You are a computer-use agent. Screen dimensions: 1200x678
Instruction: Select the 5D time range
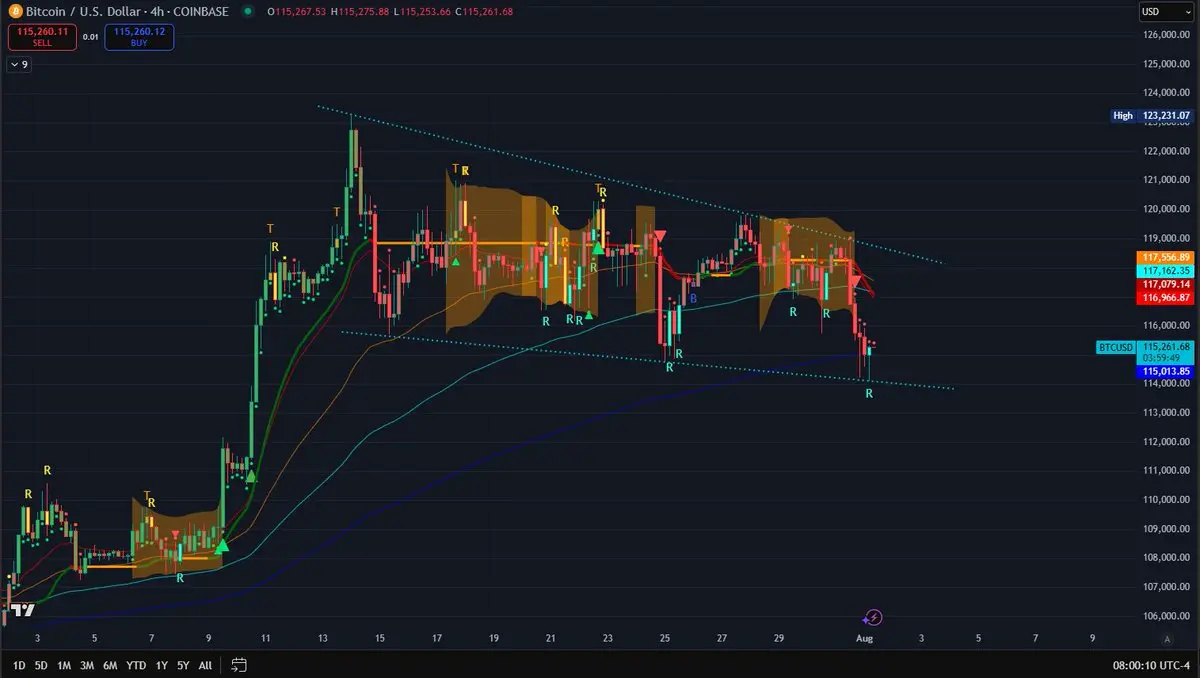point(41,665)
